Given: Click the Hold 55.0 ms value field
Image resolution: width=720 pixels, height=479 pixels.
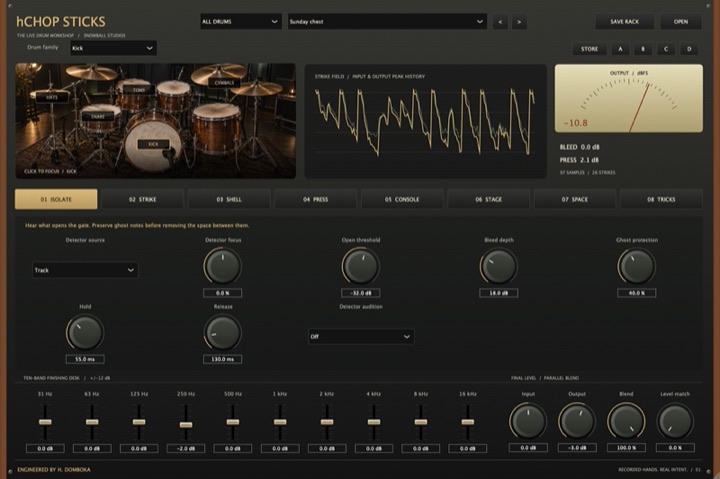Looking at the screenshot, I should click(x=85, y=359).
